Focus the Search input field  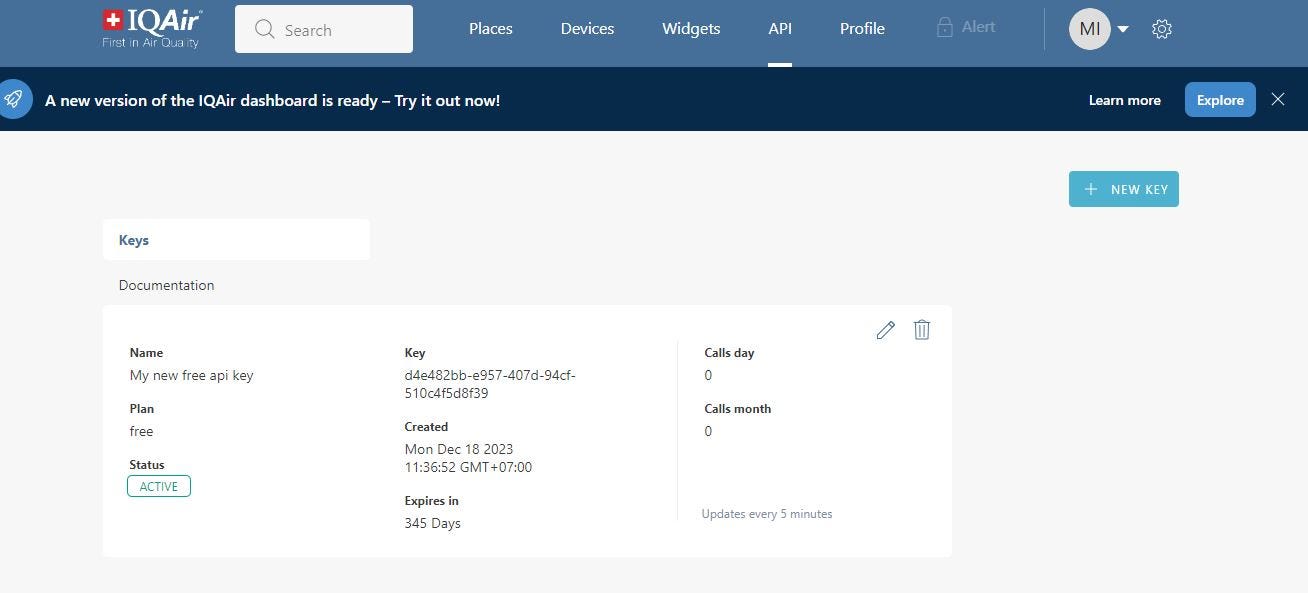coord(324,29)
